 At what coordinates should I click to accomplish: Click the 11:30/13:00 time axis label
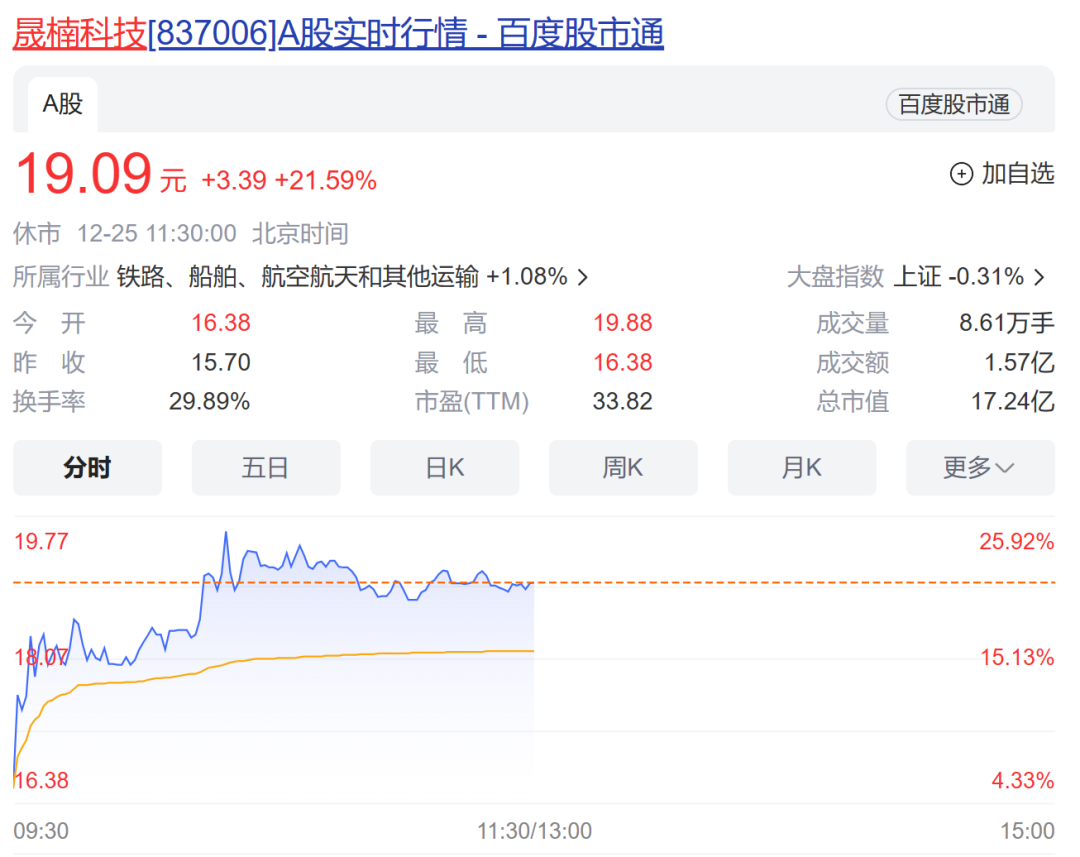click(x=534, y=831)
